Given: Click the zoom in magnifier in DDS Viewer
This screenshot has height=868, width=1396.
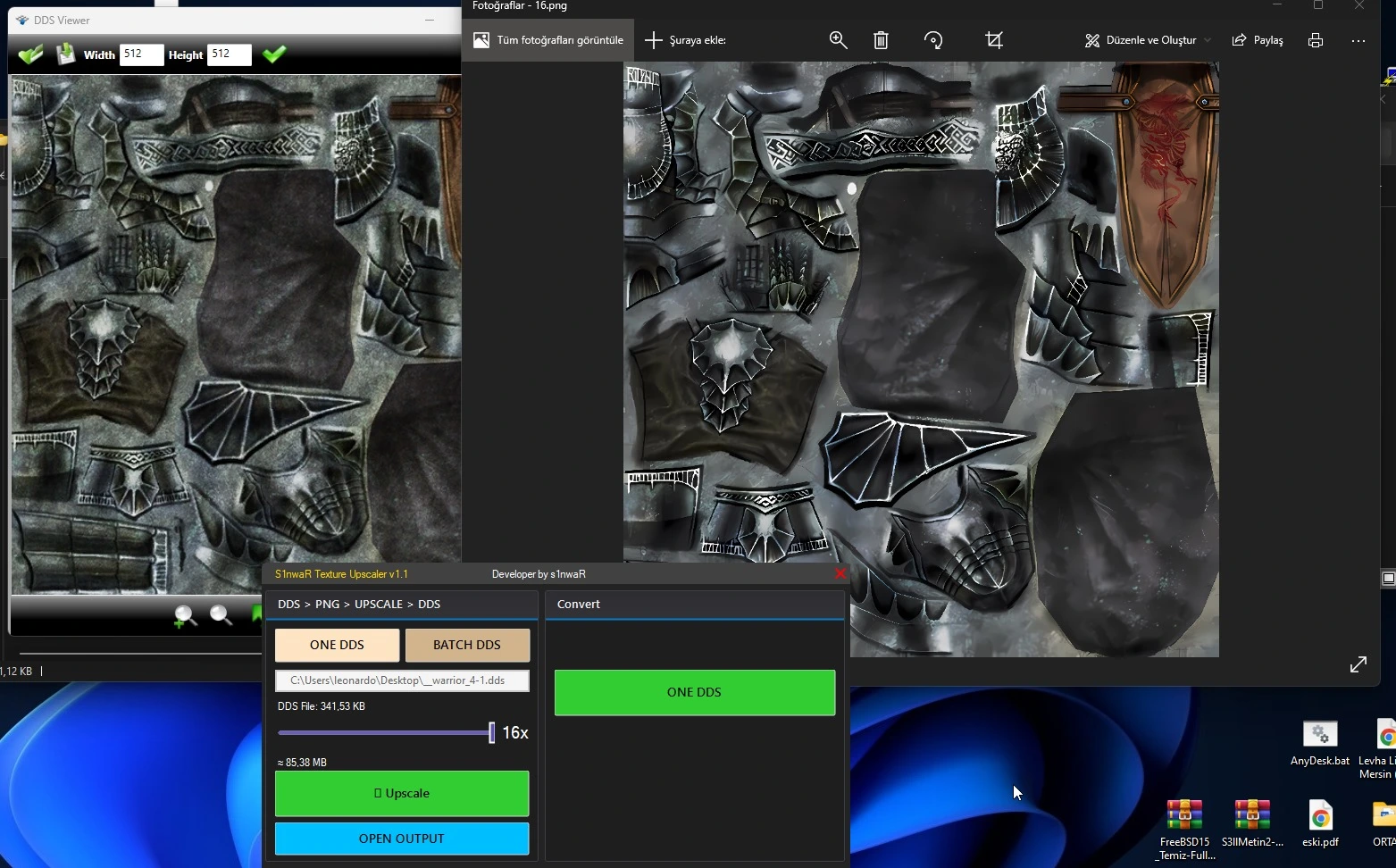Looking at the screenshot, I should click(x=185, y=615).
